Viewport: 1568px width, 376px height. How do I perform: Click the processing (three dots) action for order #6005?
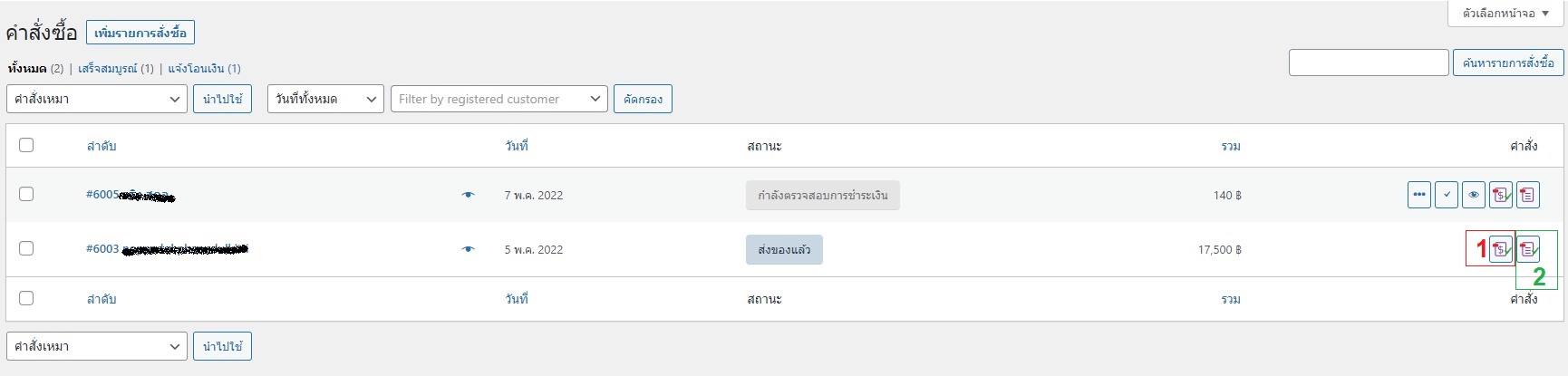pyautogui.click(x=1419, y=195)
